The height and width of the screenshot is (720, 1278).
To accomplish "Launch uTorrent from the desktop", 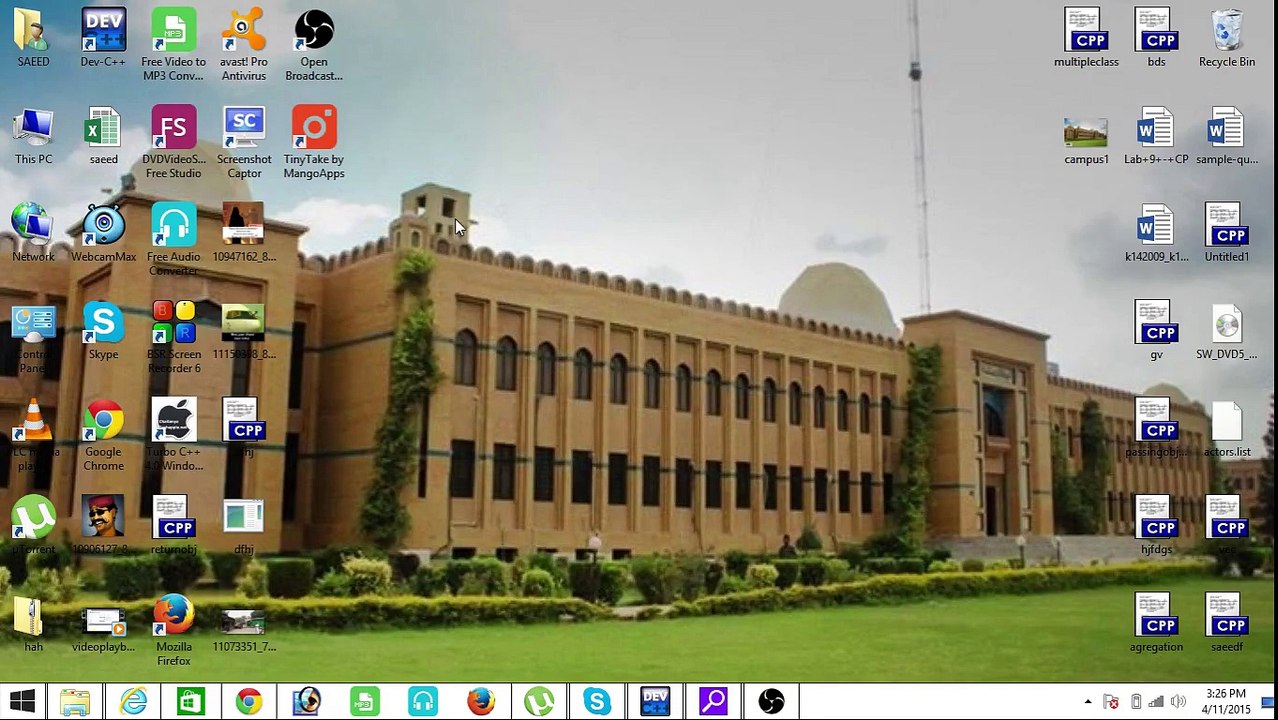I will 33,526.
